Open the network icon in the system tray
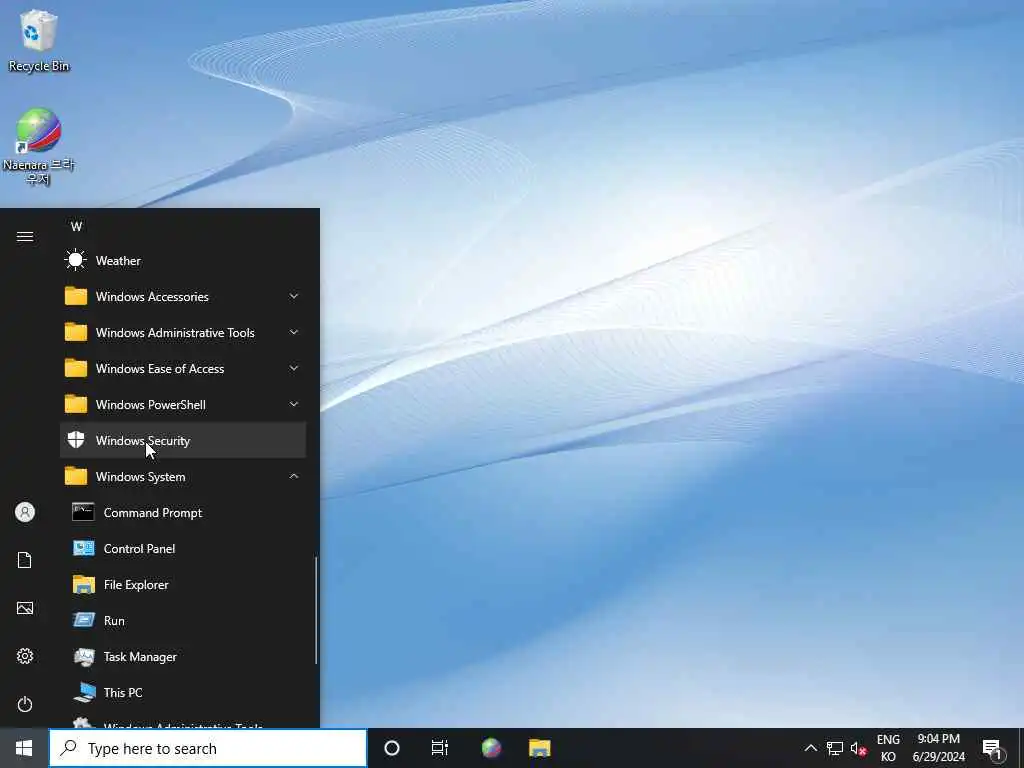 coord(835,748)
